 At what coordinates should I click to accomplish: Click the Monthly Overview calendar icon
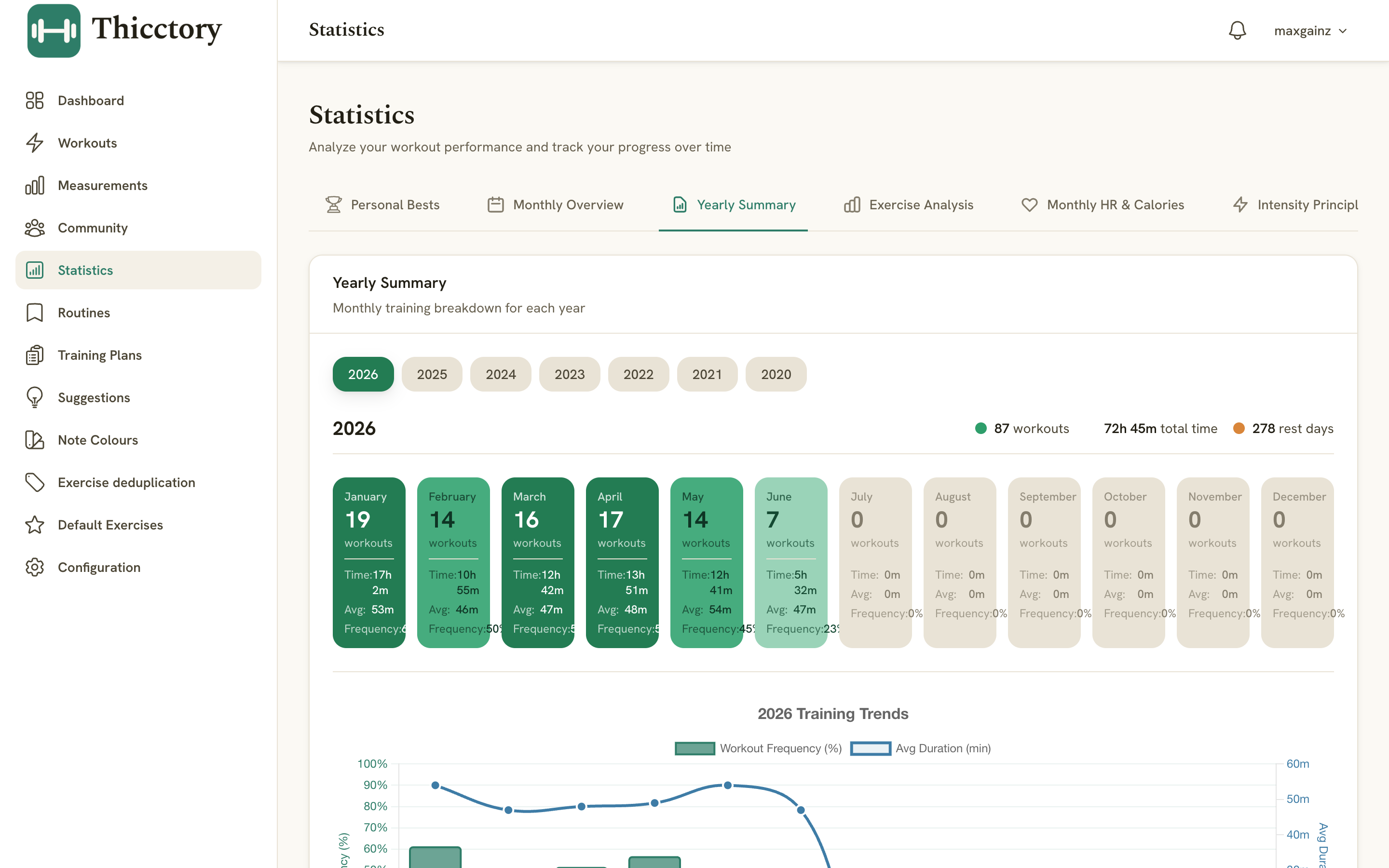click(495, 205)
